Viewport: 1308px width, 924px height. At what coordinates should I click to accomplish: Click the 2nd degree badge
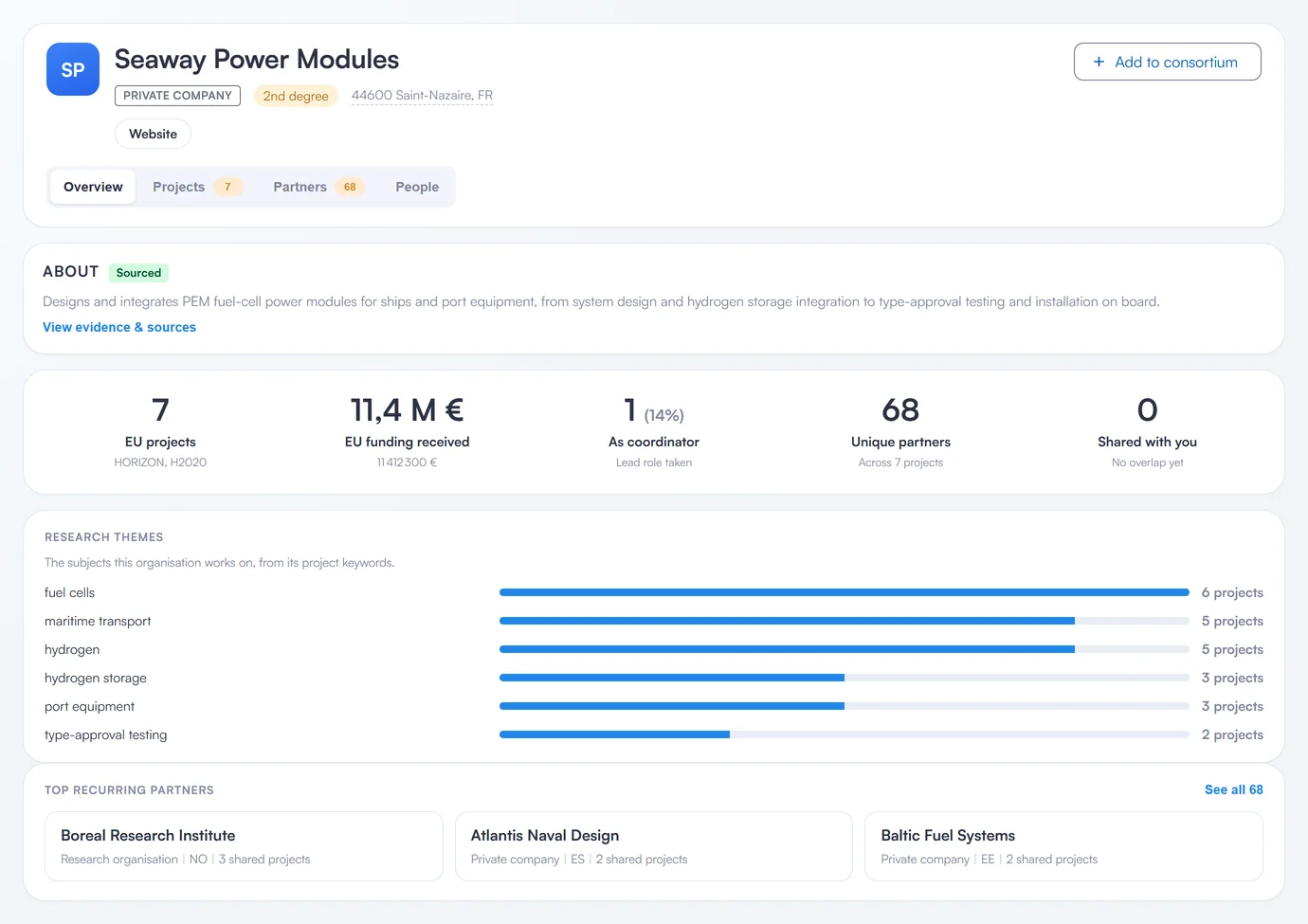[296, 96]
